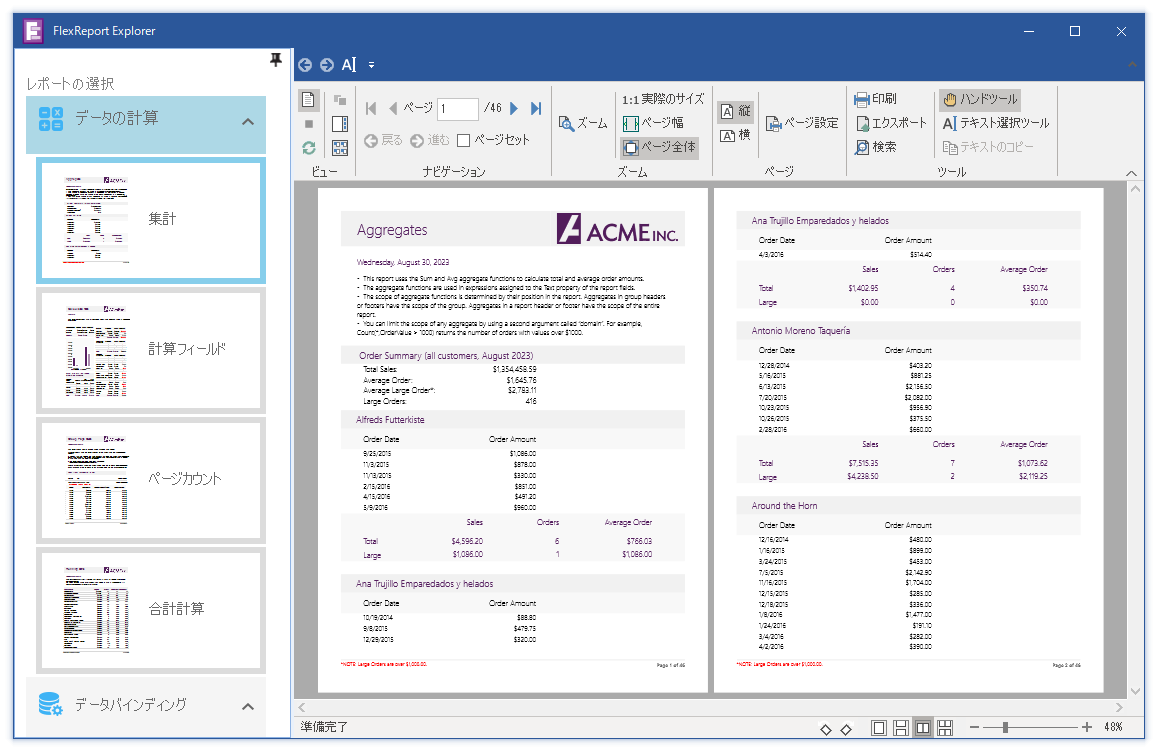
Task: Open the ズーム zoom tool
Action: tap(582, 124)
